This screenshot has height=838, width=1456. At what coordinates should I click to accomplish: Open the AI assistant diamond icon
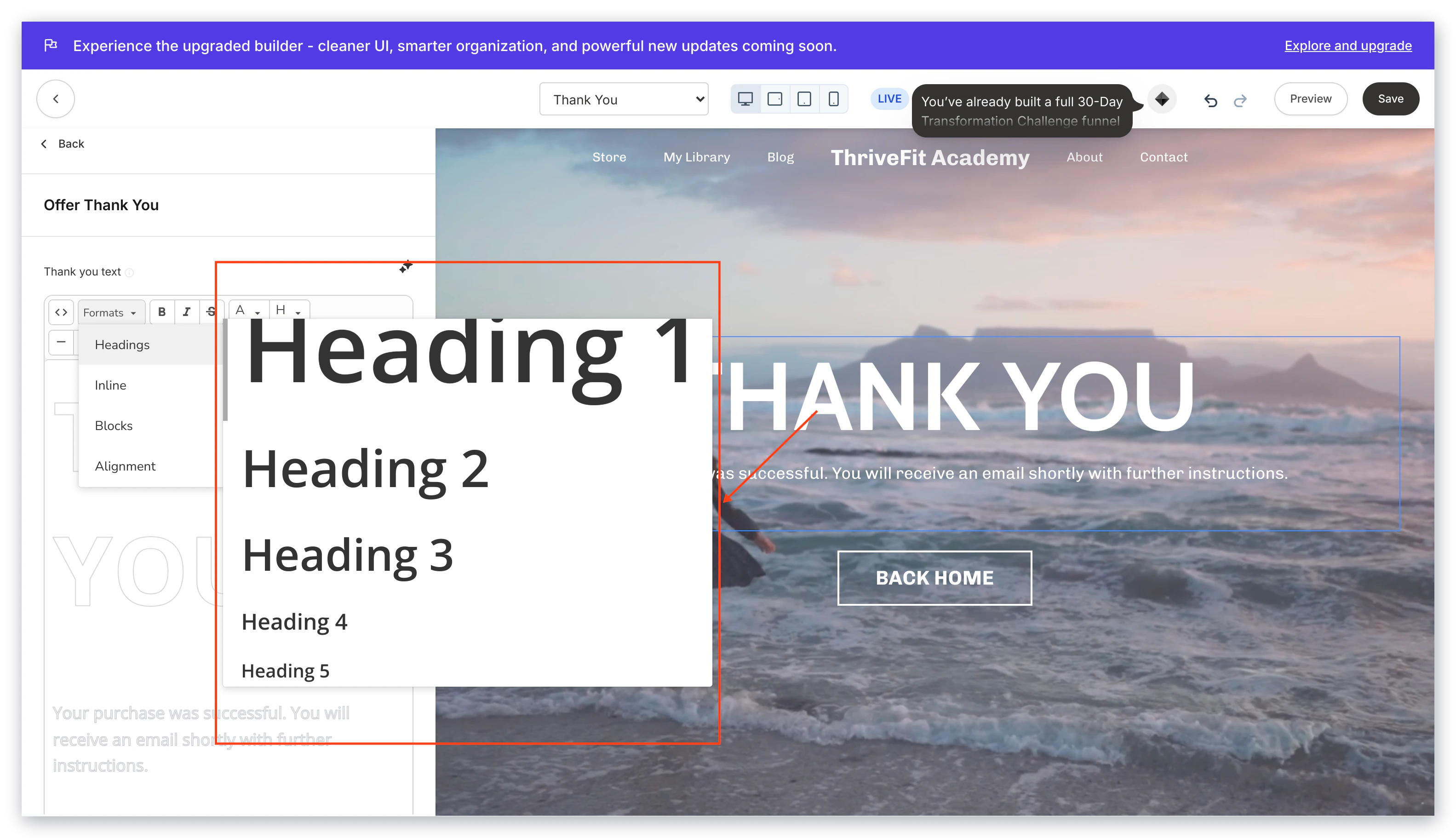click(1161, 98)
